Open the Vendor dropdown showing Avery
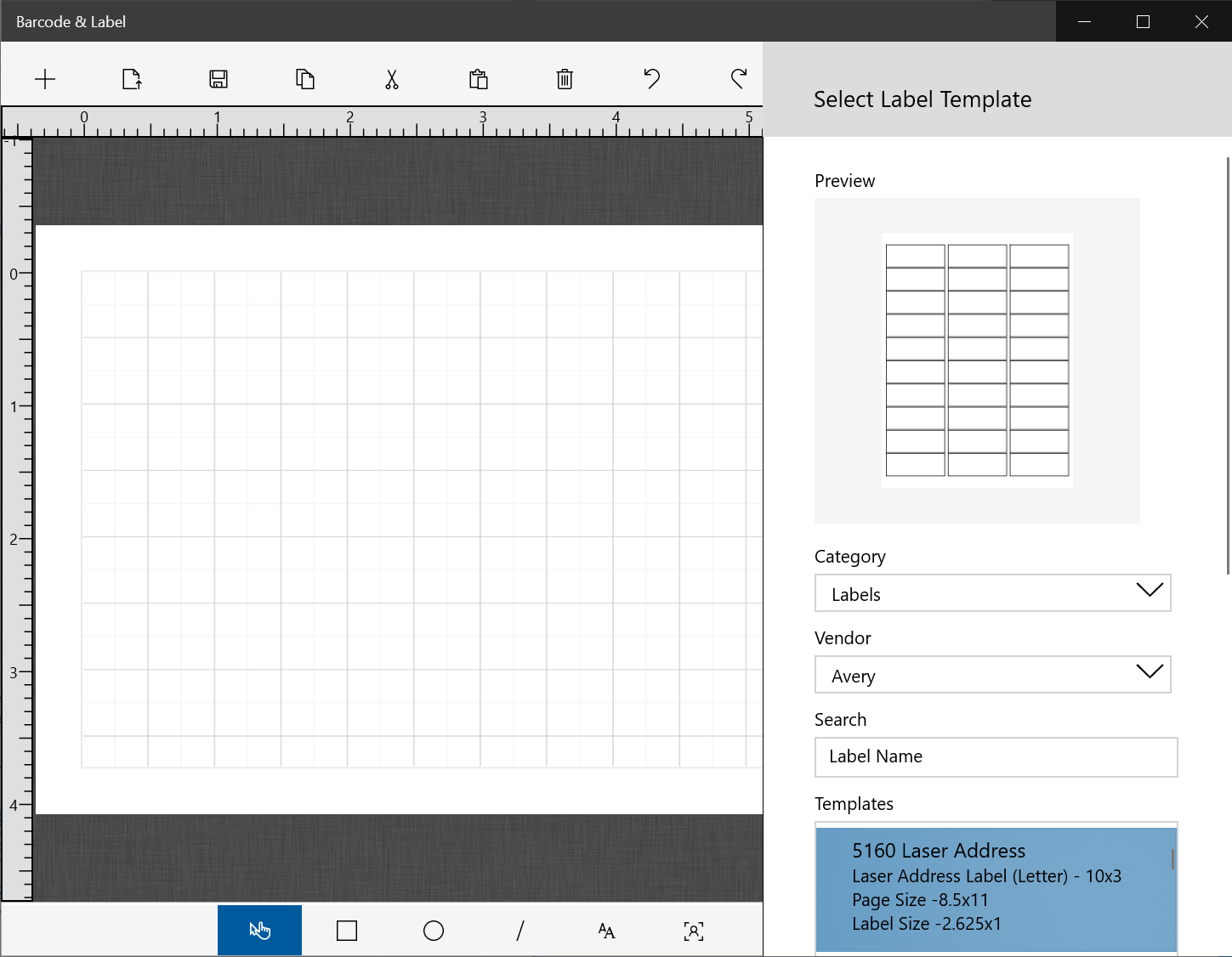This screenshot has width=1232, height=957. 992,675
